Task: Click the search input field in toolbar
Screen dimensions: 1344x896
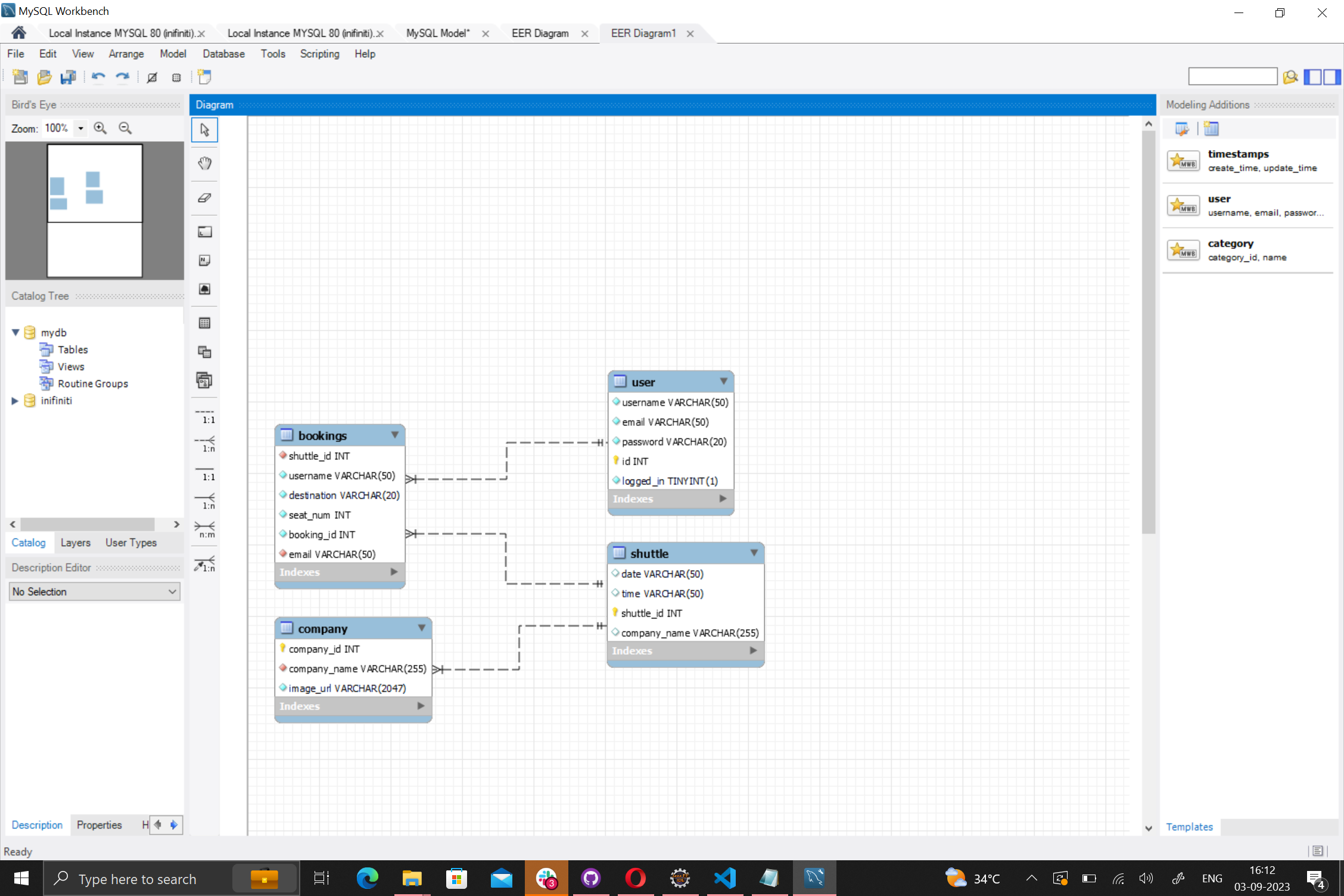Action: [x=1233, y=77]
